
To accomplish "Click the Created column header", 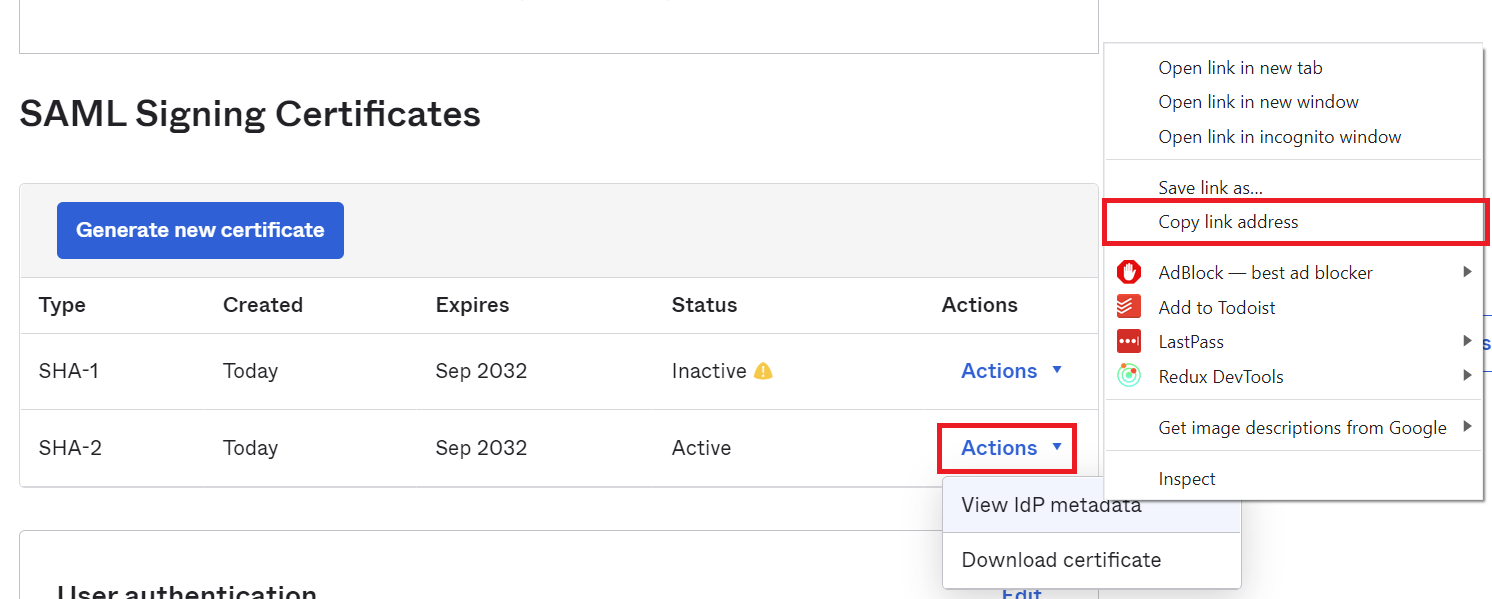I will tap(263, 305).
